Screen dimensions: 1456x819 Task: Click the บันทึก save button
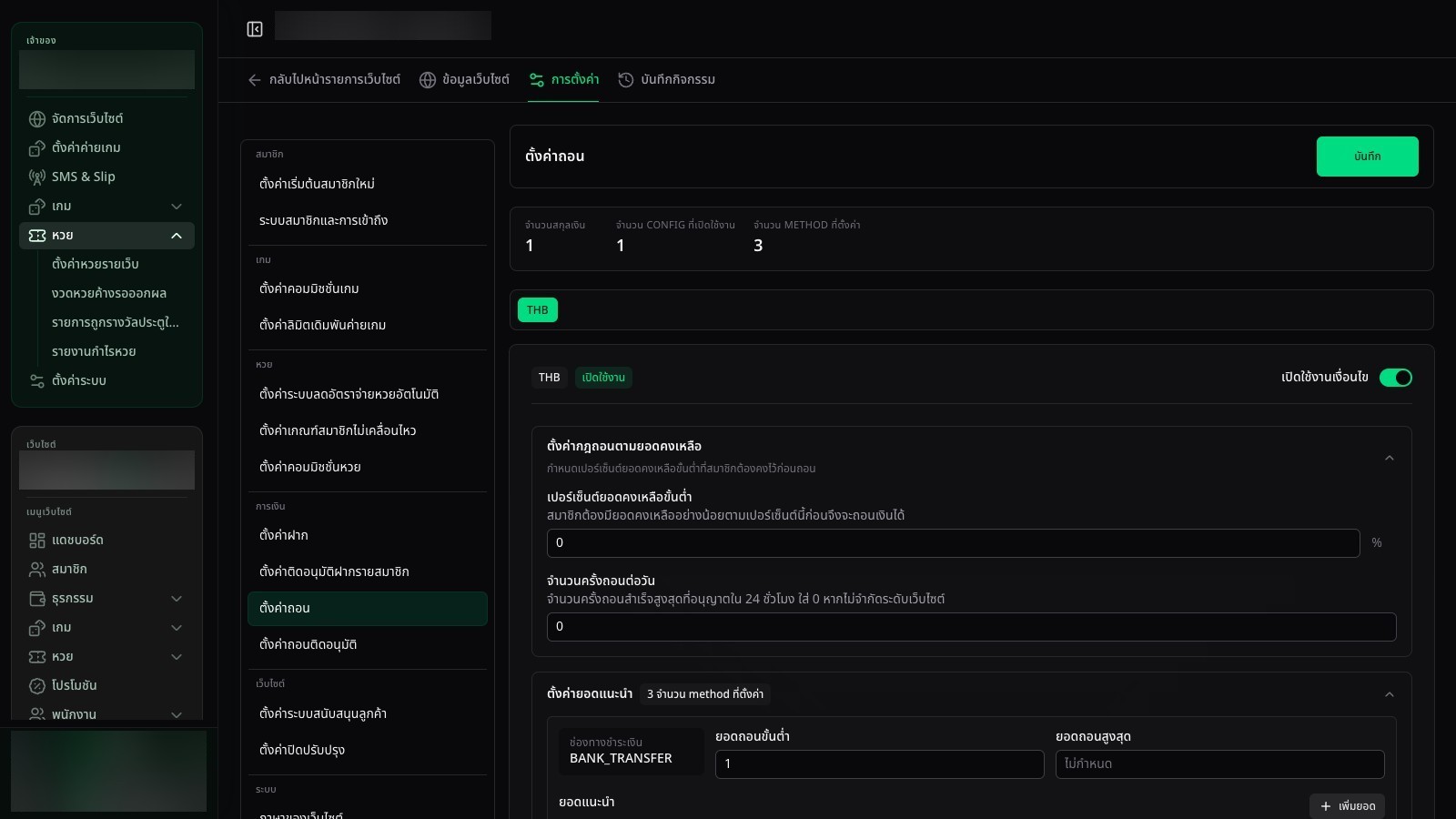coord(1367,157)
